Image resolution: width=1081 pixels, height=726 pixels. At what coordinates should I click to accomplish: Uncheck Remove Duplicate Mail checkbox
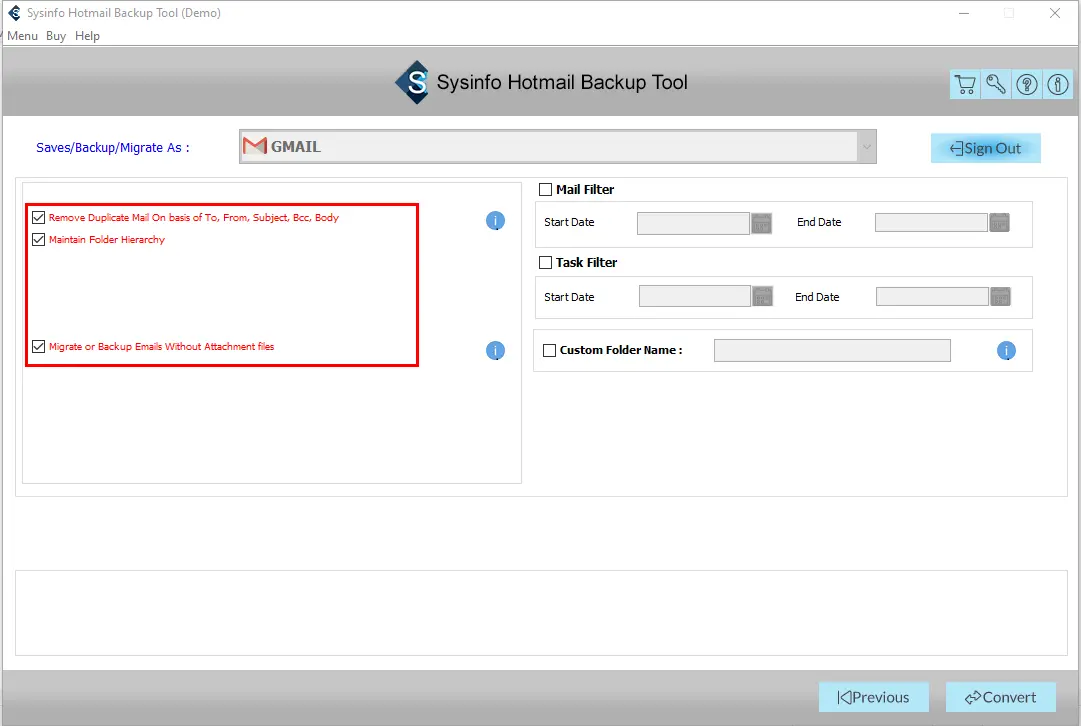point(39,217)
